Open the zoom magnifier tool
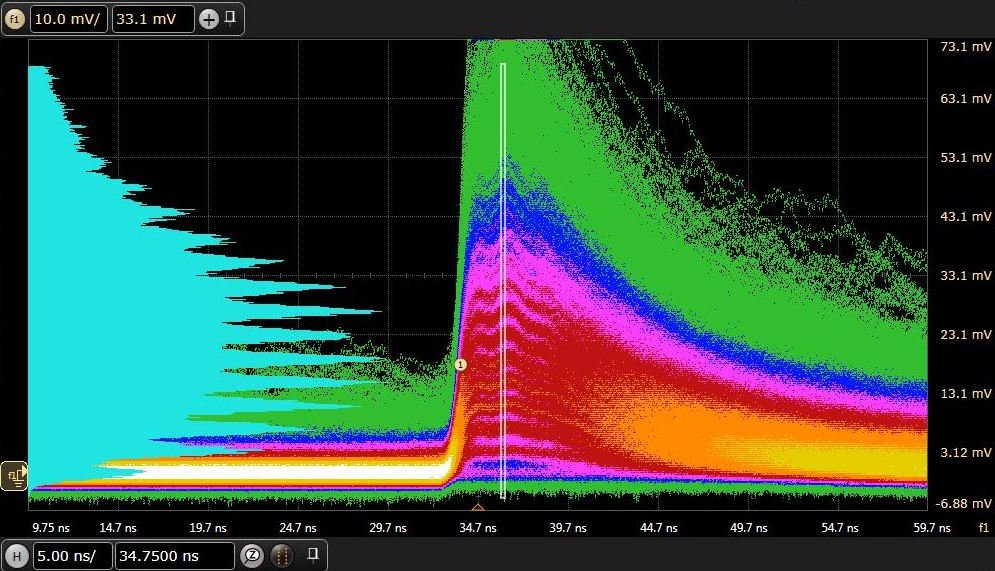This screenshot has height=571, width=995. 252,555
